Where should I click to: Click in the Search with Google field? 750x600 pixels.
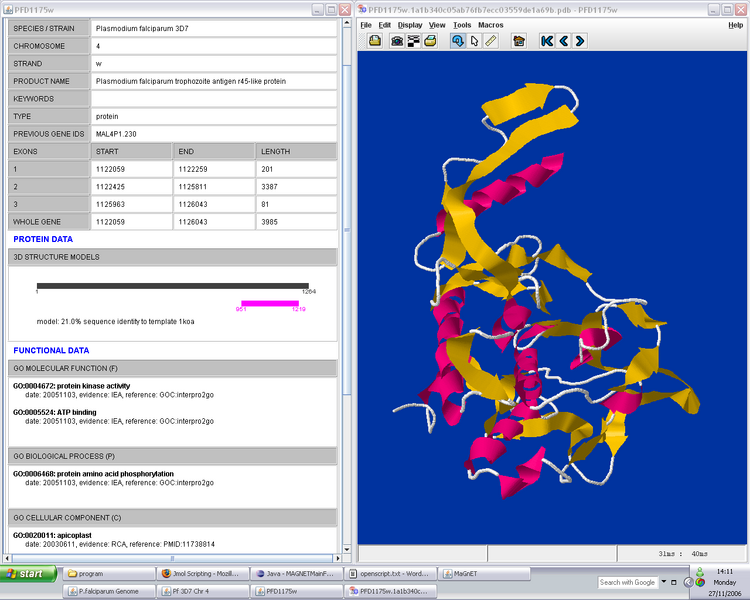tap(627, 582)
